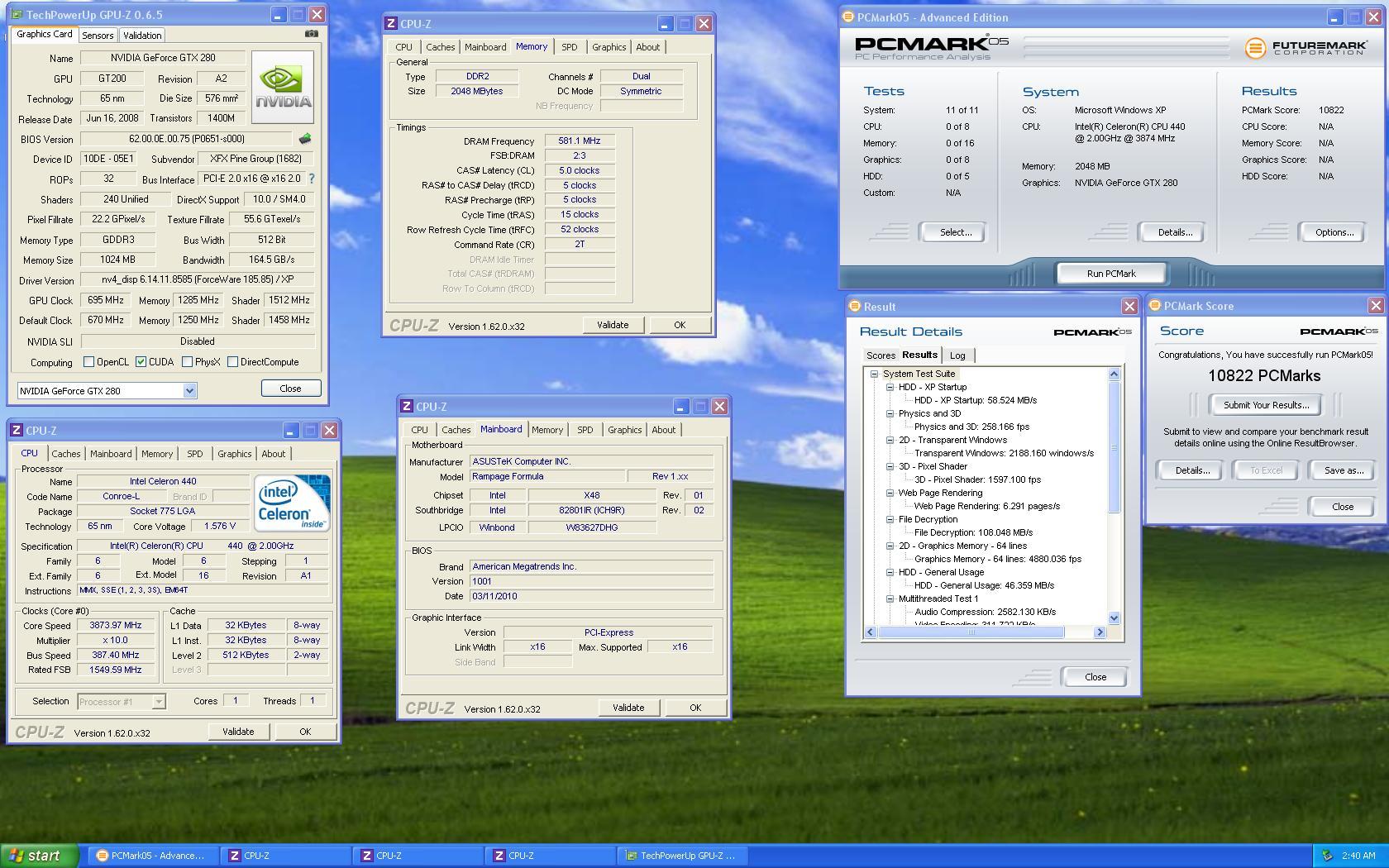Collapse the System Test Suite tree node

click(x=874, y=374)
